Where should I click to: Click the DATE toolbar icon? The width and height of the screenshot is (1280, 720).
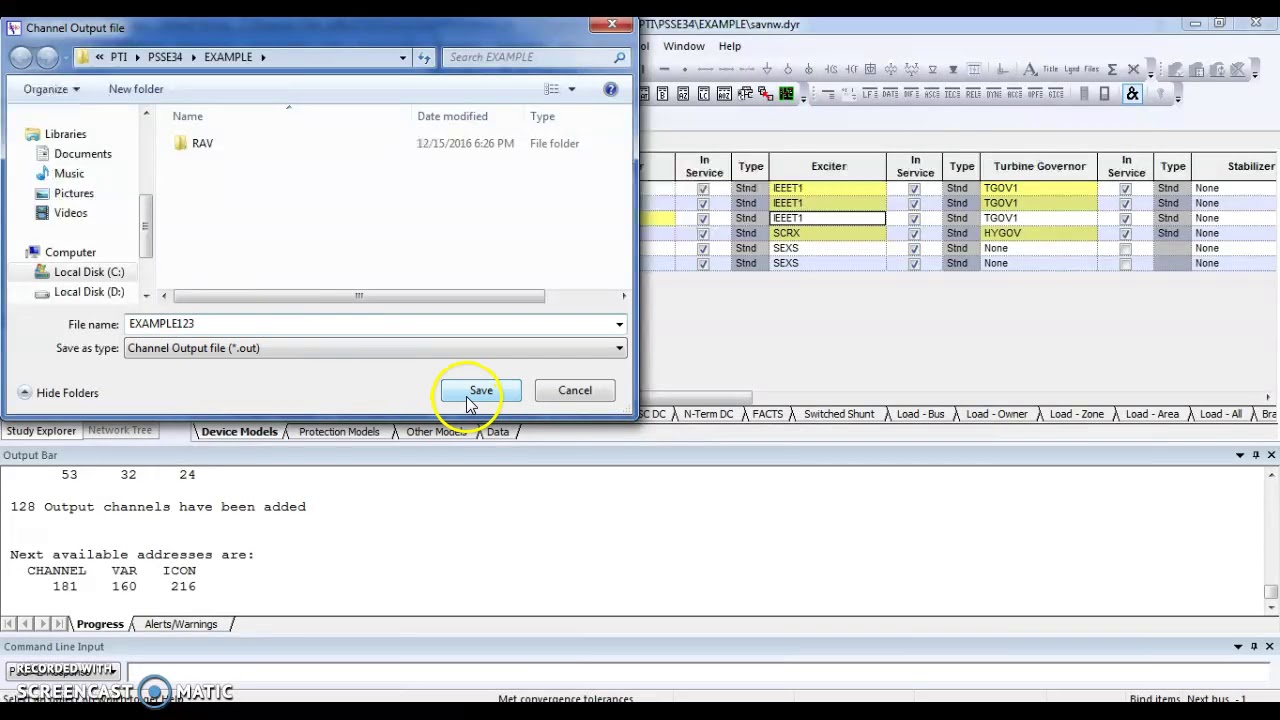[x=890, y=93]
